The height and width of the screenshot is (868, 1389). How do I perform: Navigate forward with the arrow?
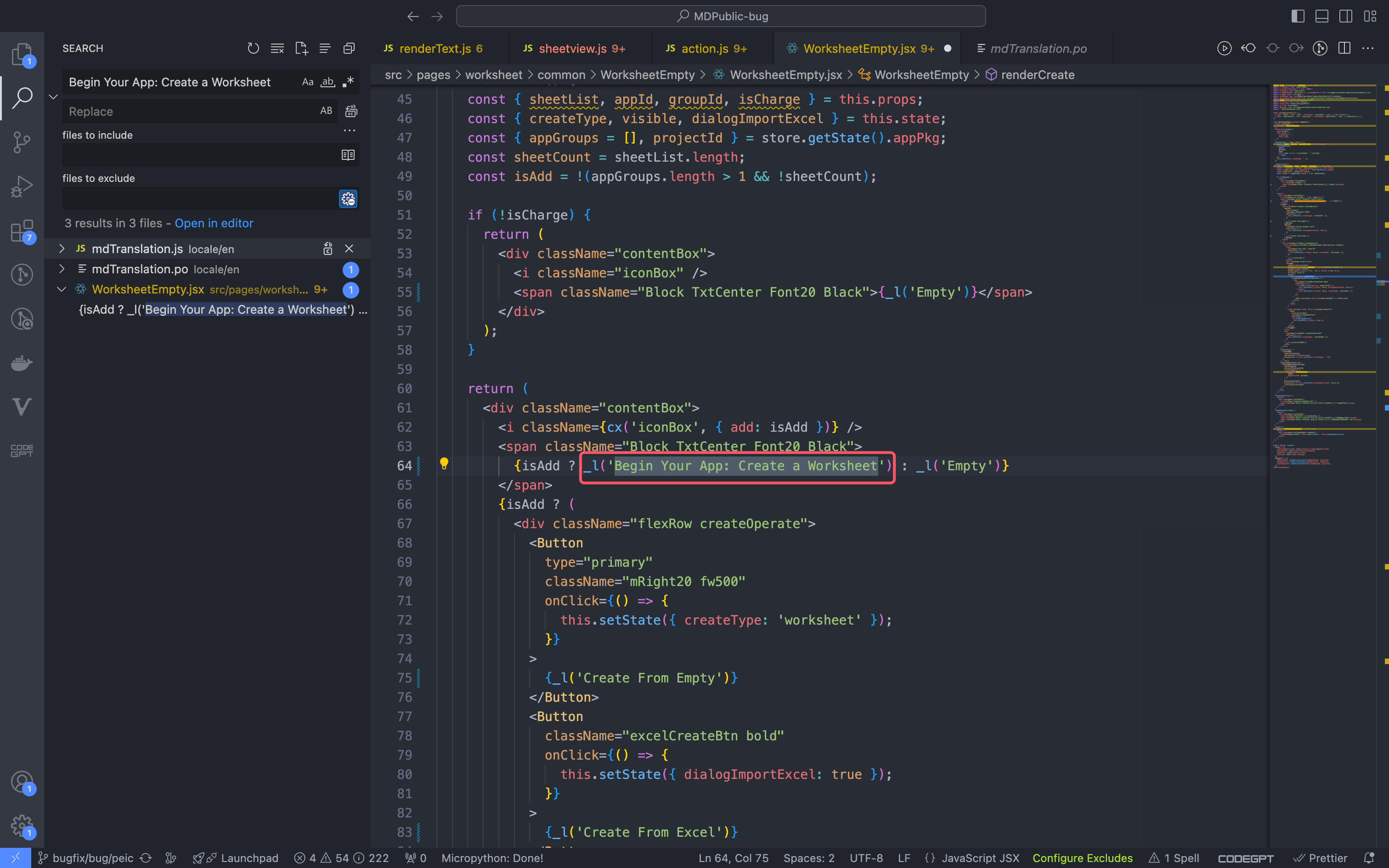pos(437,17)
